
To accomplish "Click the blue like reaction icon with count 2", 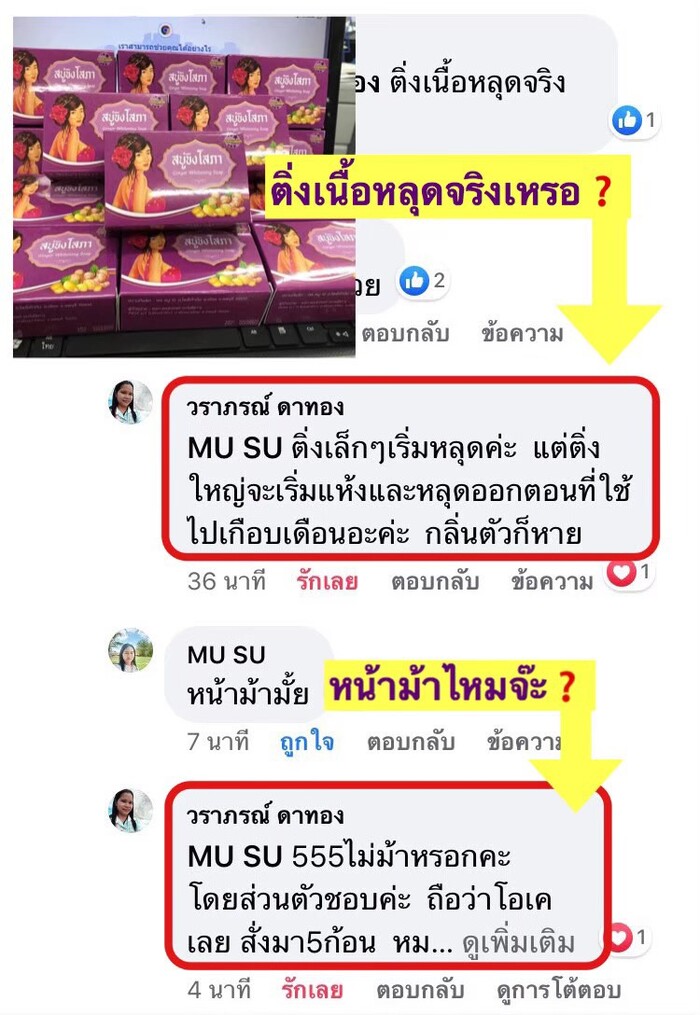I will (x=414, y=280).
